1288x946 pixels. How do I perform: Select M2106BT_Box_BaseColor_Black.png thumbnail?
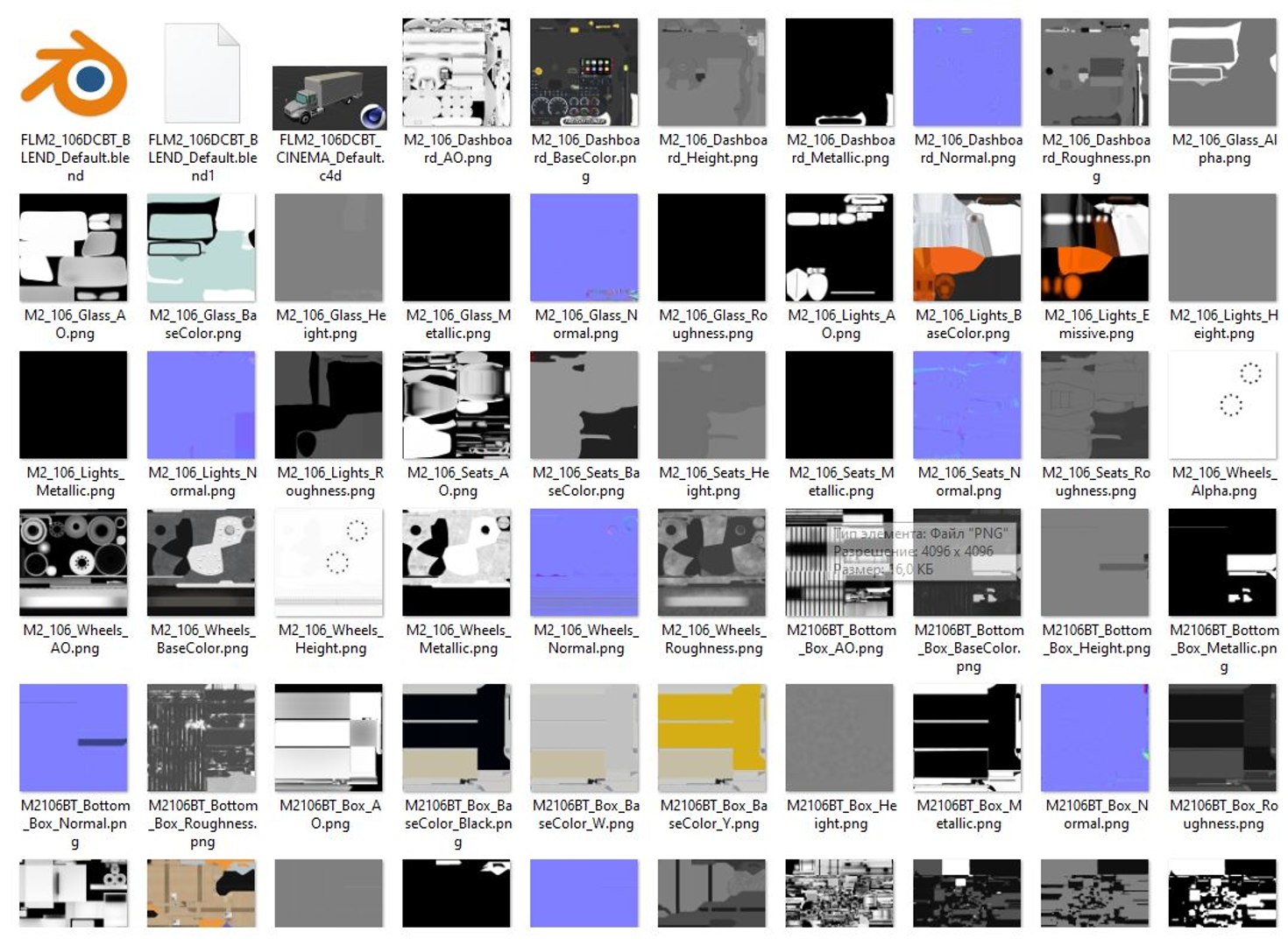click(x=456, y=738)
